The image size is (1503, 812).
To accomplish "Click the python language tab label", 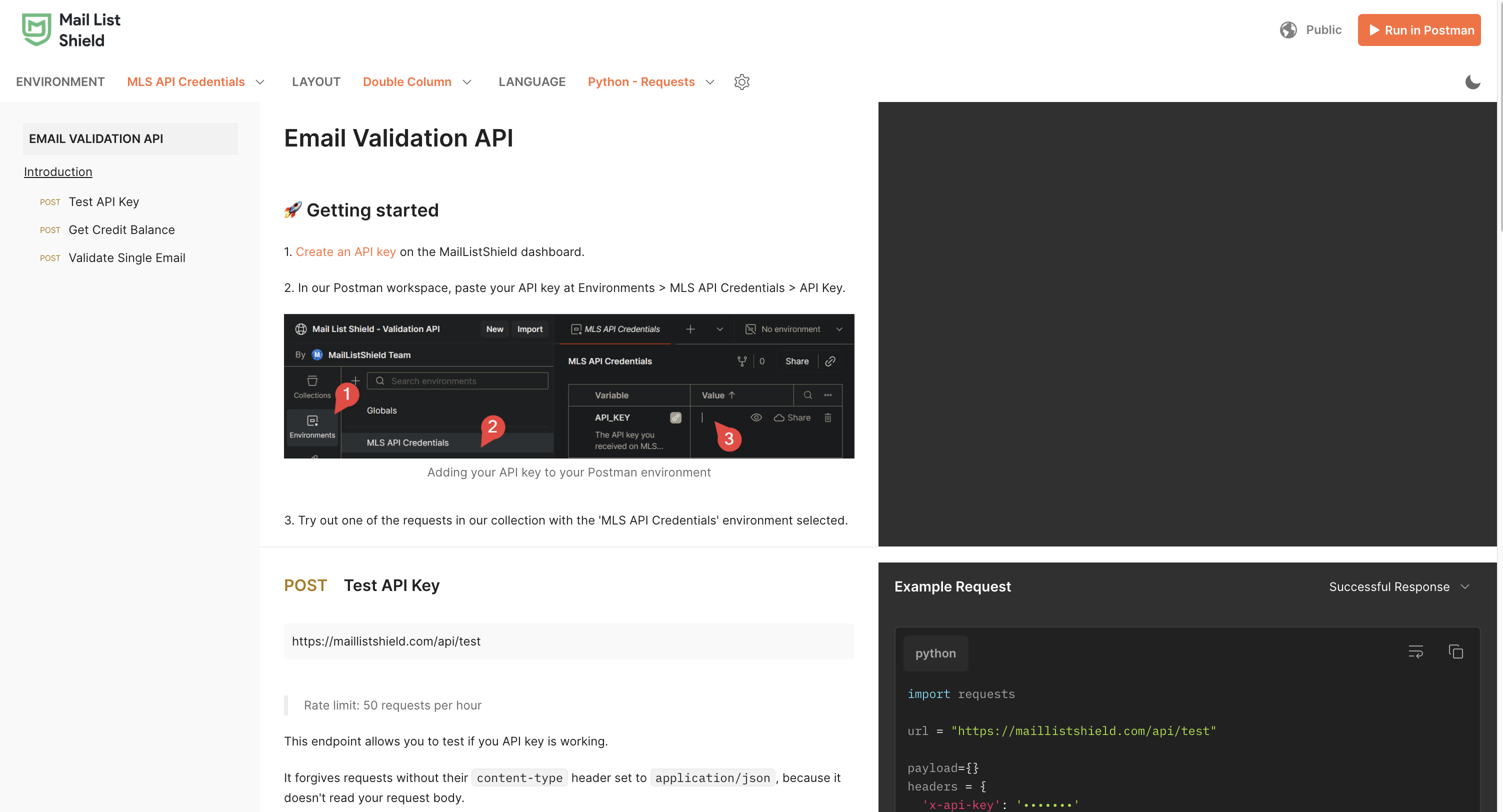I will (x=935, y=653).
